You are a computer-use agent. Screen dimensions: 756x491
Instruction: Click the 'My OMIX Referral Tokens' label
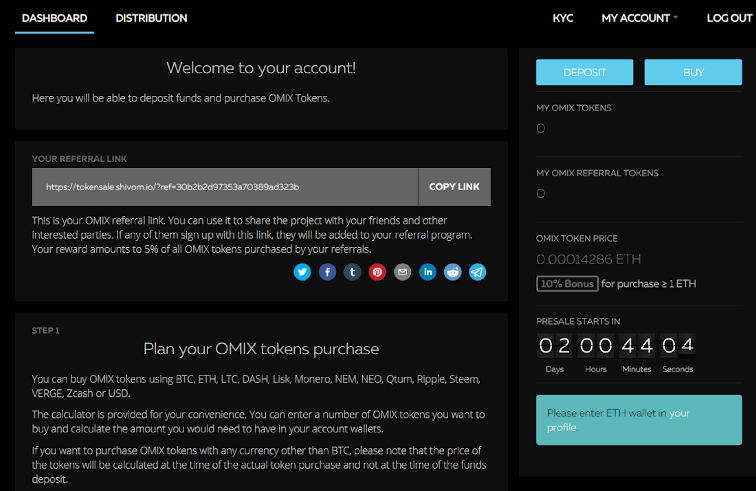(x=597, y=173)
